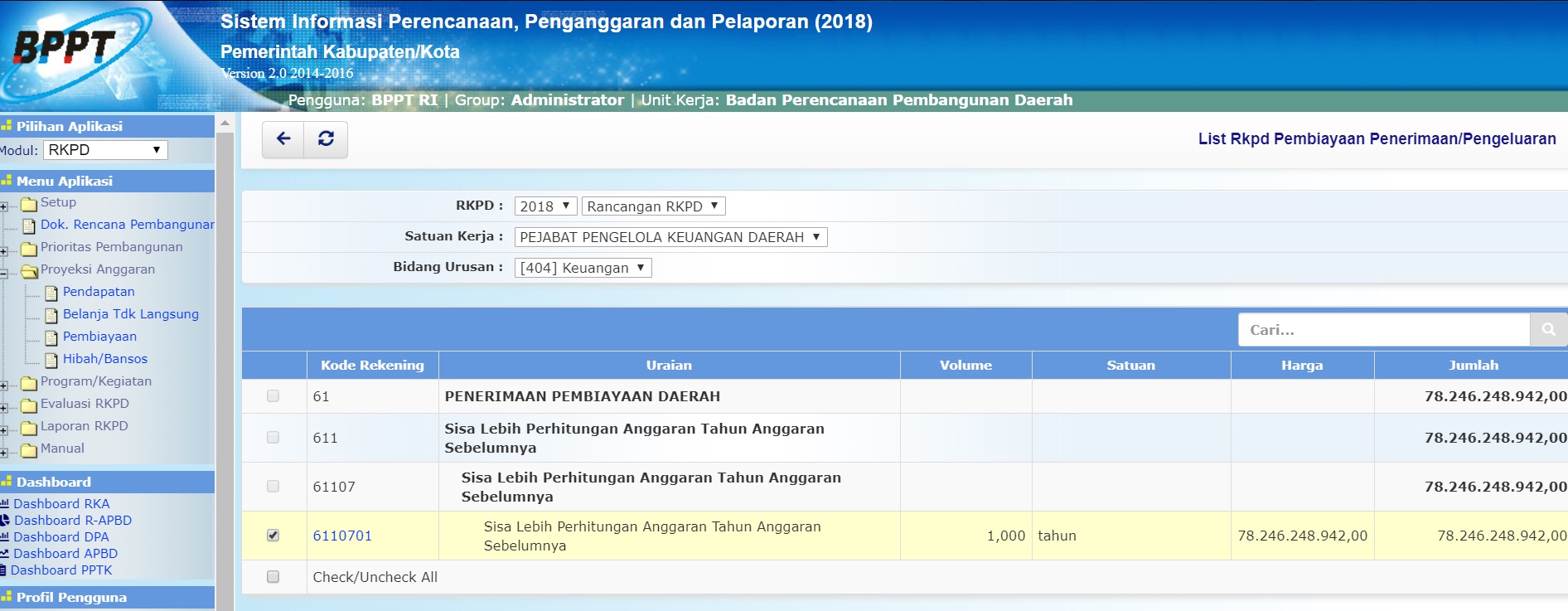Click the Dashboard APBD line chart icon
The height and width of the screenshot is (611, 1568).
5,553
